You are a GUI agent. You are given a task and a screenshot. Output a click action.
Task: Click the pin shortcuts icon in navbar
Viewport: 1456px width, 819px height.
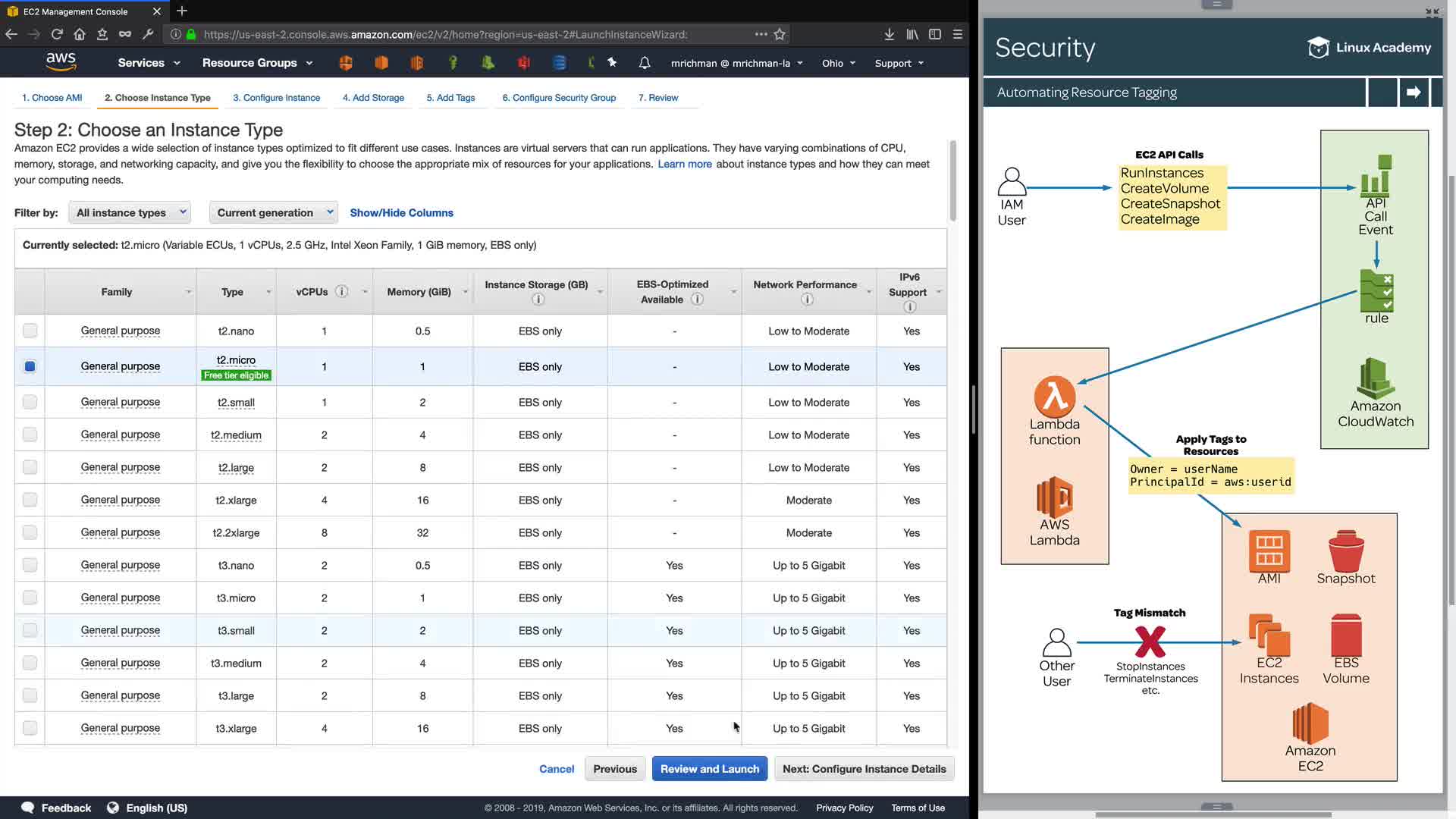[612, 63]
